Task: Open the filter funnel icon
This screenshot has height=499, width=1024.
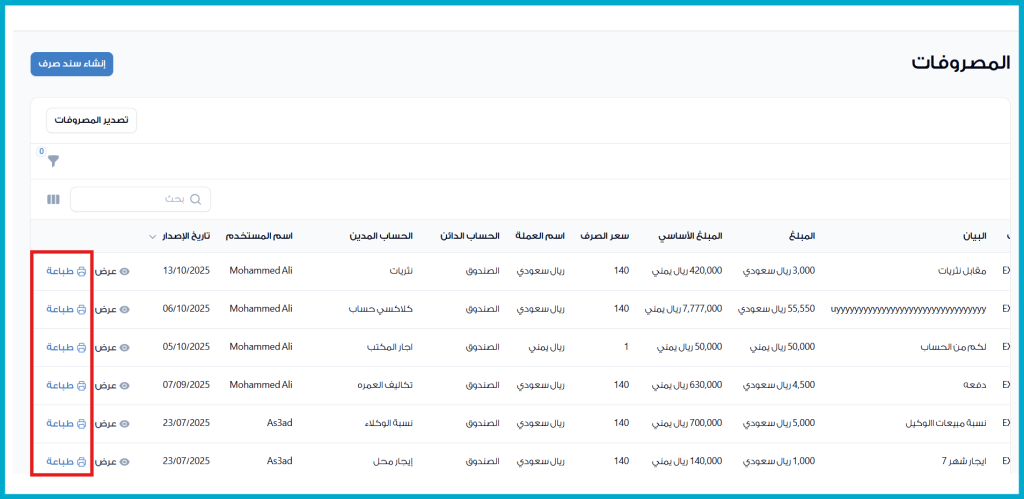Action: click(x=54, y=161)
